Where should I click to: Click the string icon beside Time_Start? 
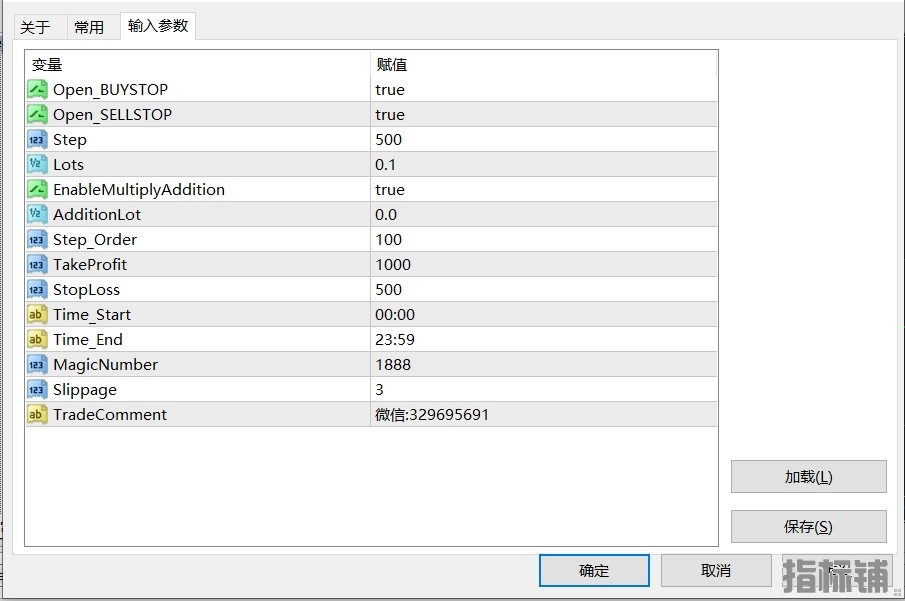(x=37, y=315)
